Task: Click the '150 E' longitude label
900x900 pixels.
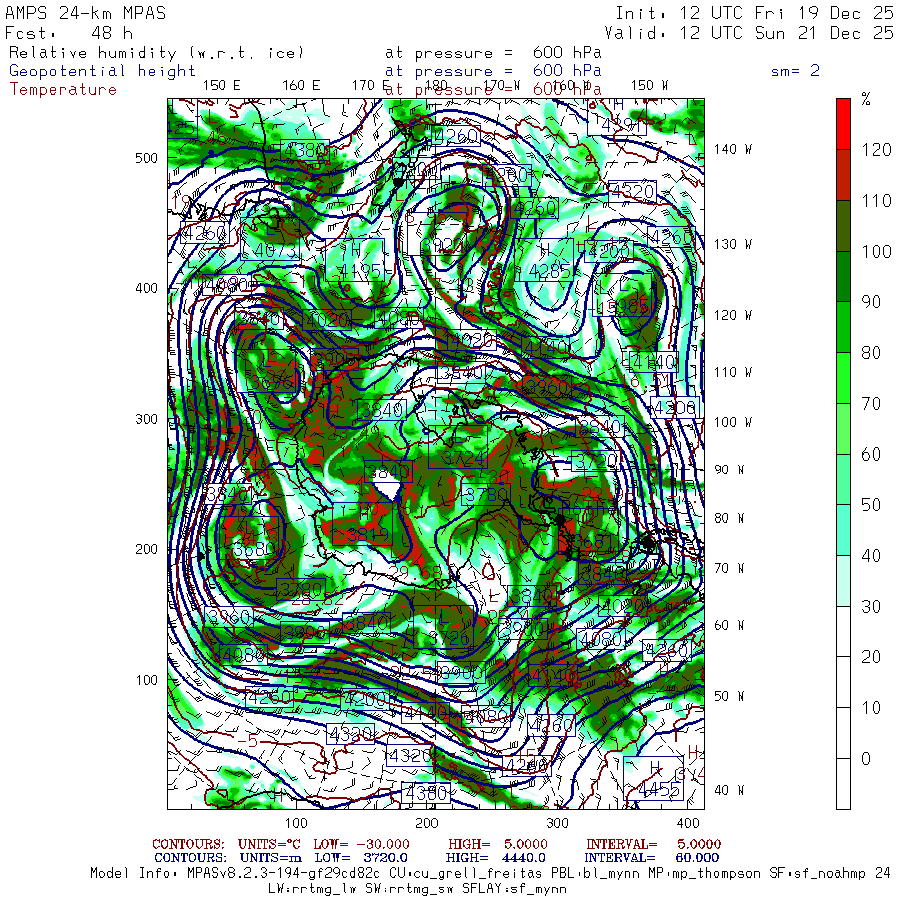Action: point(222,86)
